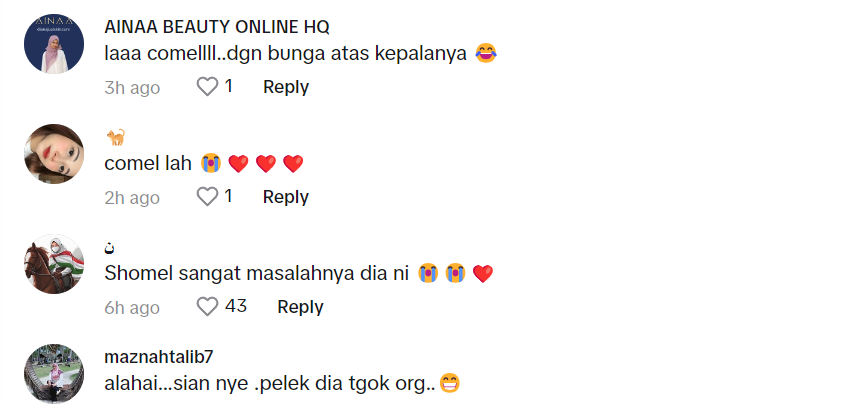Viewport: 845px width, 406px height.
Task: Click the '2h ago' timestamp
Action: [132, 197]
